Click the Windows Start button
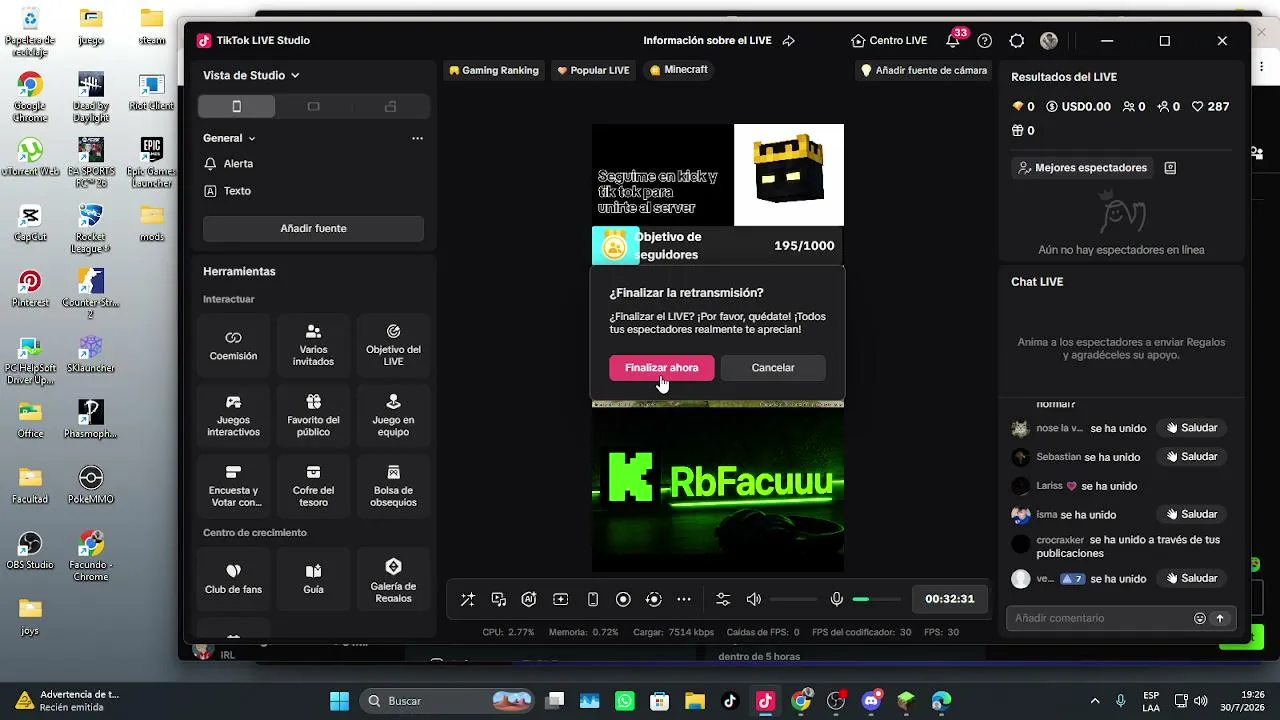1280x720 pixels. (x=339, y=700)
